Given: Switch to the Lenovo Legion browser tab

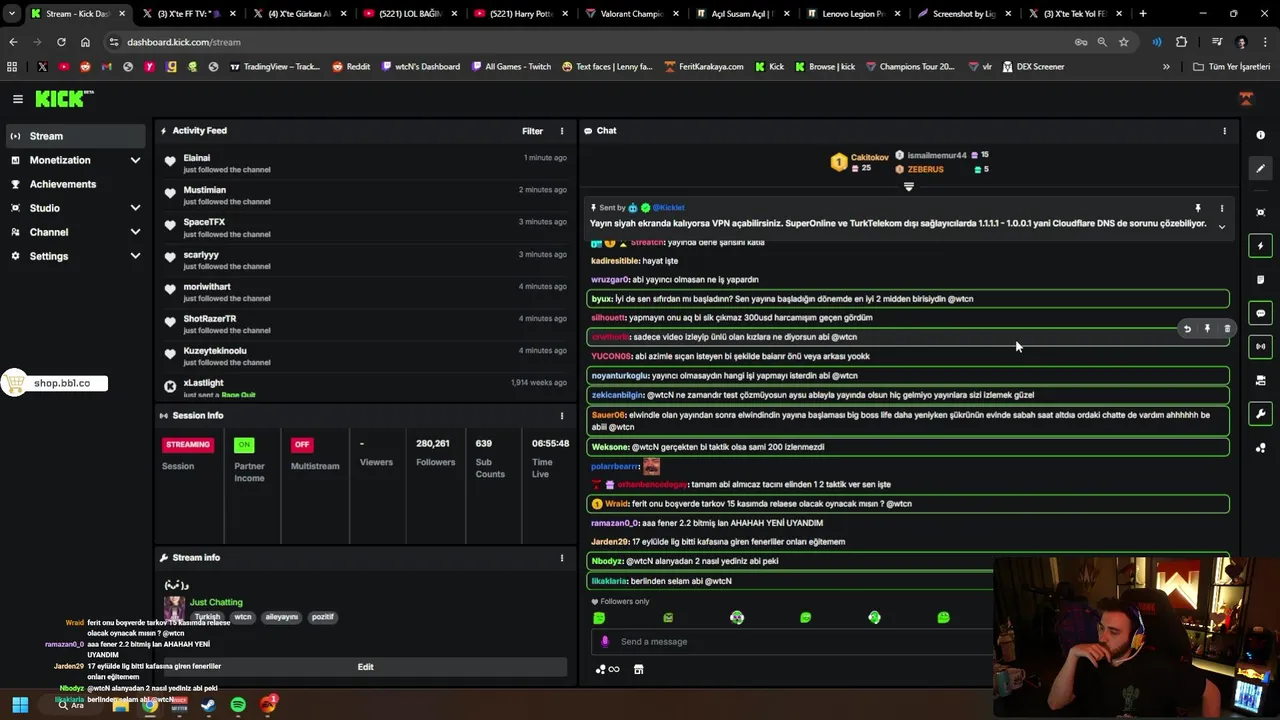Looking at the screenshot, I should click(x=852, y=14).
